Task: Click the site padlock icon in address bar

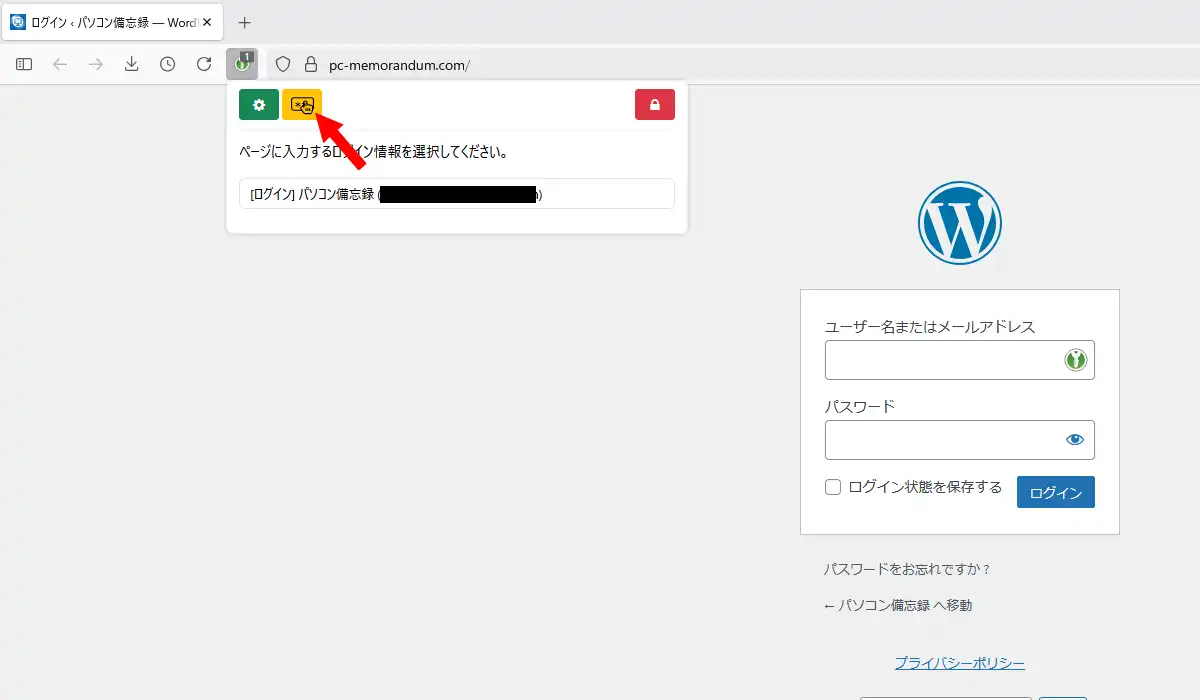Action: [311, 64]
